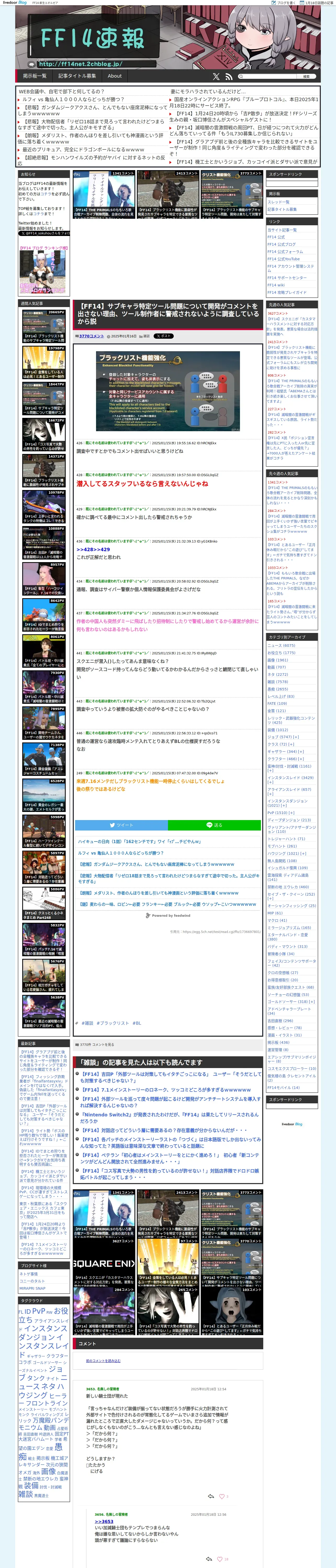Open the 掲示板一覧 menu item
This screenshot has width=336, height=1568.
tap(35, 76)
